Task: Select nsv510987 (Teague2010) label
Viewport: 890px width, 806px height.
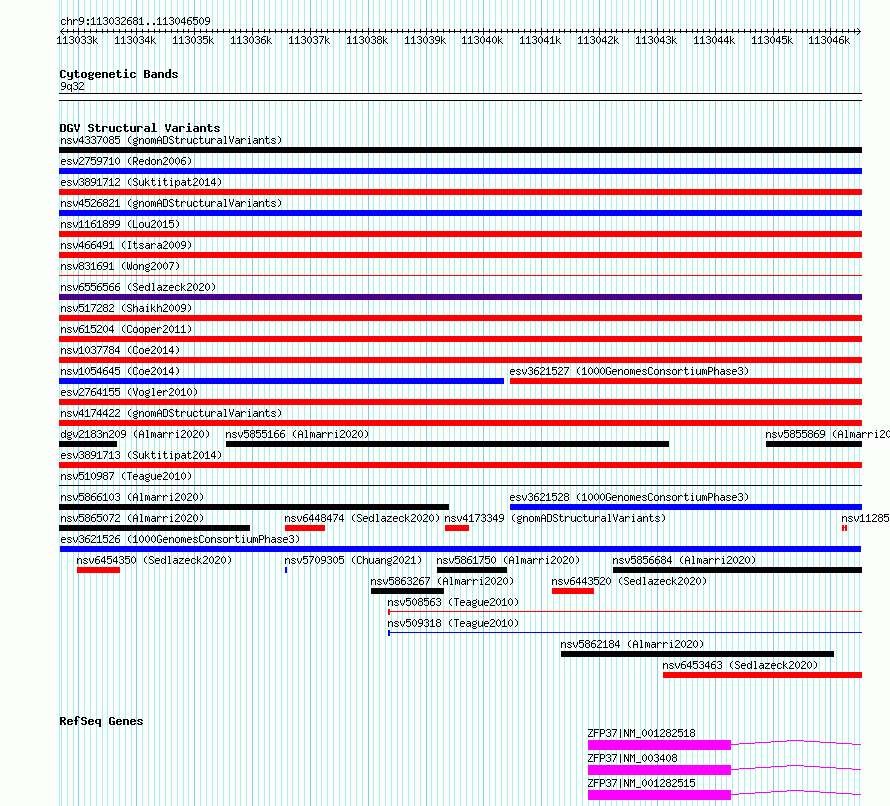Action: coord(126,476)
